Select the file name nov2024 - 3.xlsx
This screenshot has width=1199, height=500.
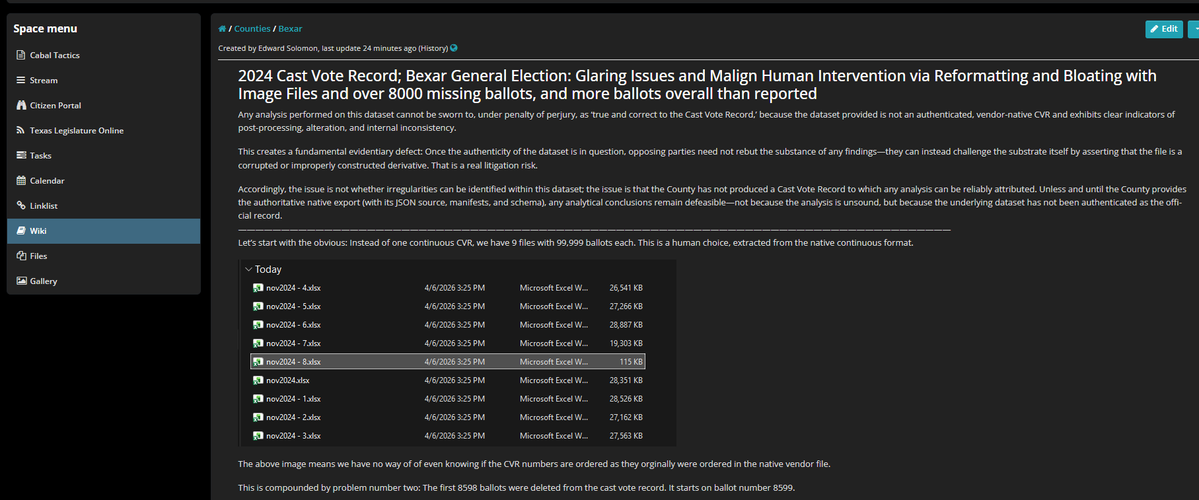(294, 436)
